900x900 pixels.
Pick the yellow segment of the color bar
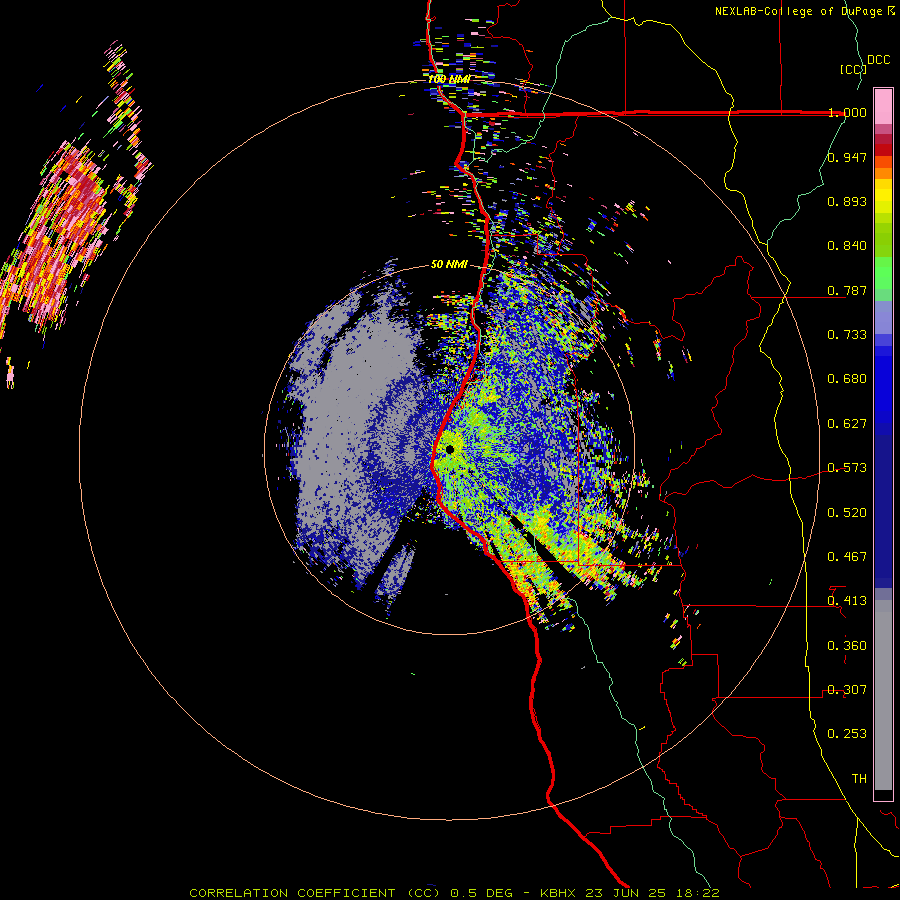883,197
